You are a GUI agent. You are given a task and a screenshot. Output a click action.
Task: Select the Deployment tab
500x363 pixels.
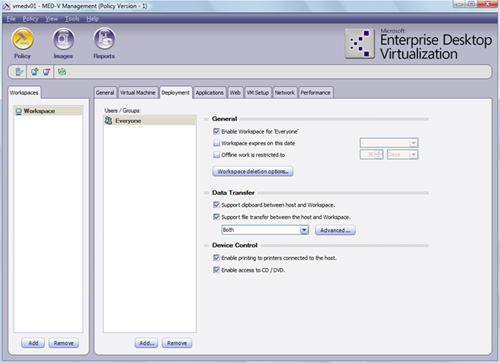point(176,93)
